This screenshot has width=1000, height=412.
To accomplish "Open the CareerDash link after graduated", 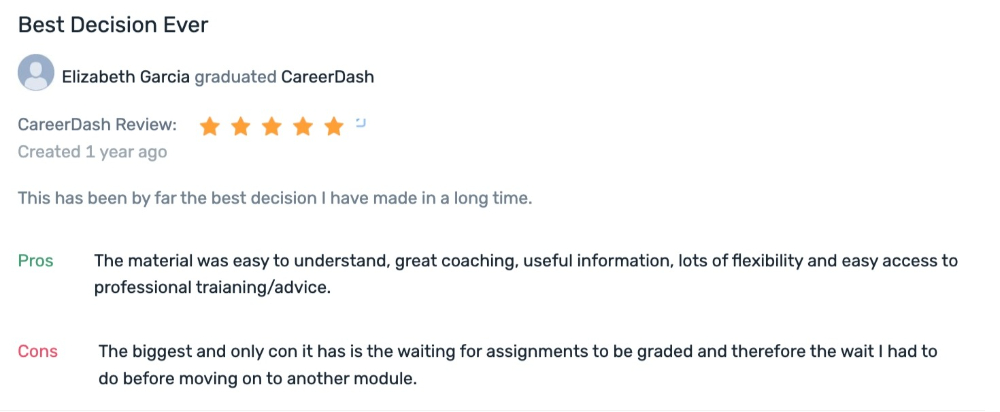I will point(328,77).
